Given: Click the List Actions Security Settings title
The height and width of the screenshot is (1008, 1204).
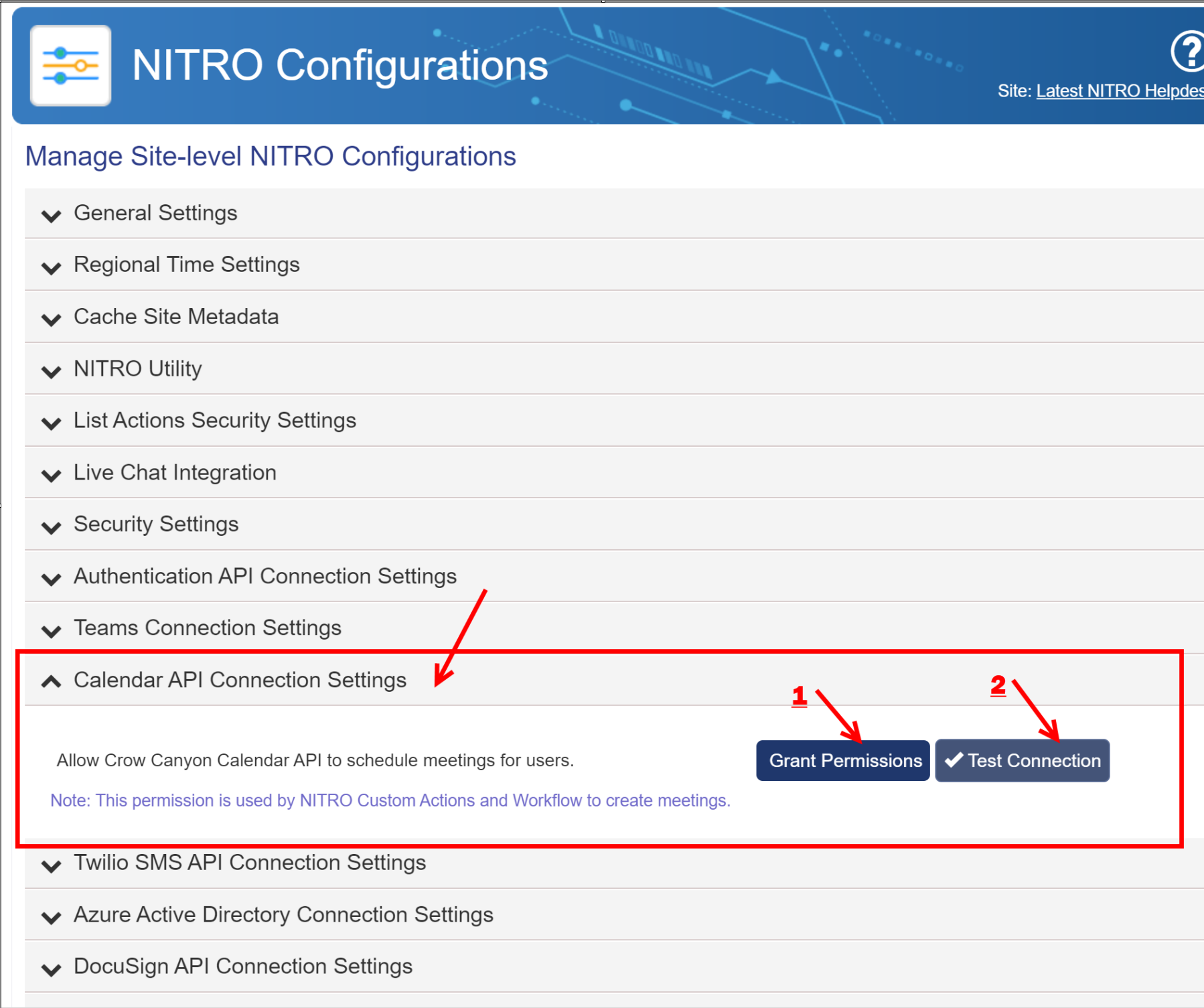Looking at the screenshot, I should click(215, 421).
